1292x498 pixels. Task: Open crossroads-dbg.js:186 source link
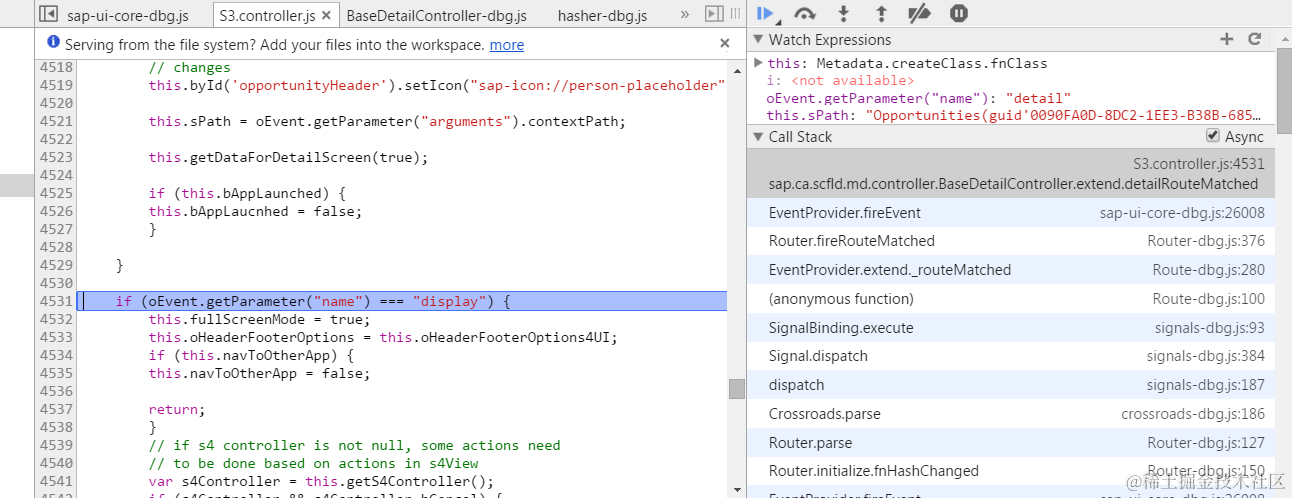(x=1193, y=414)
